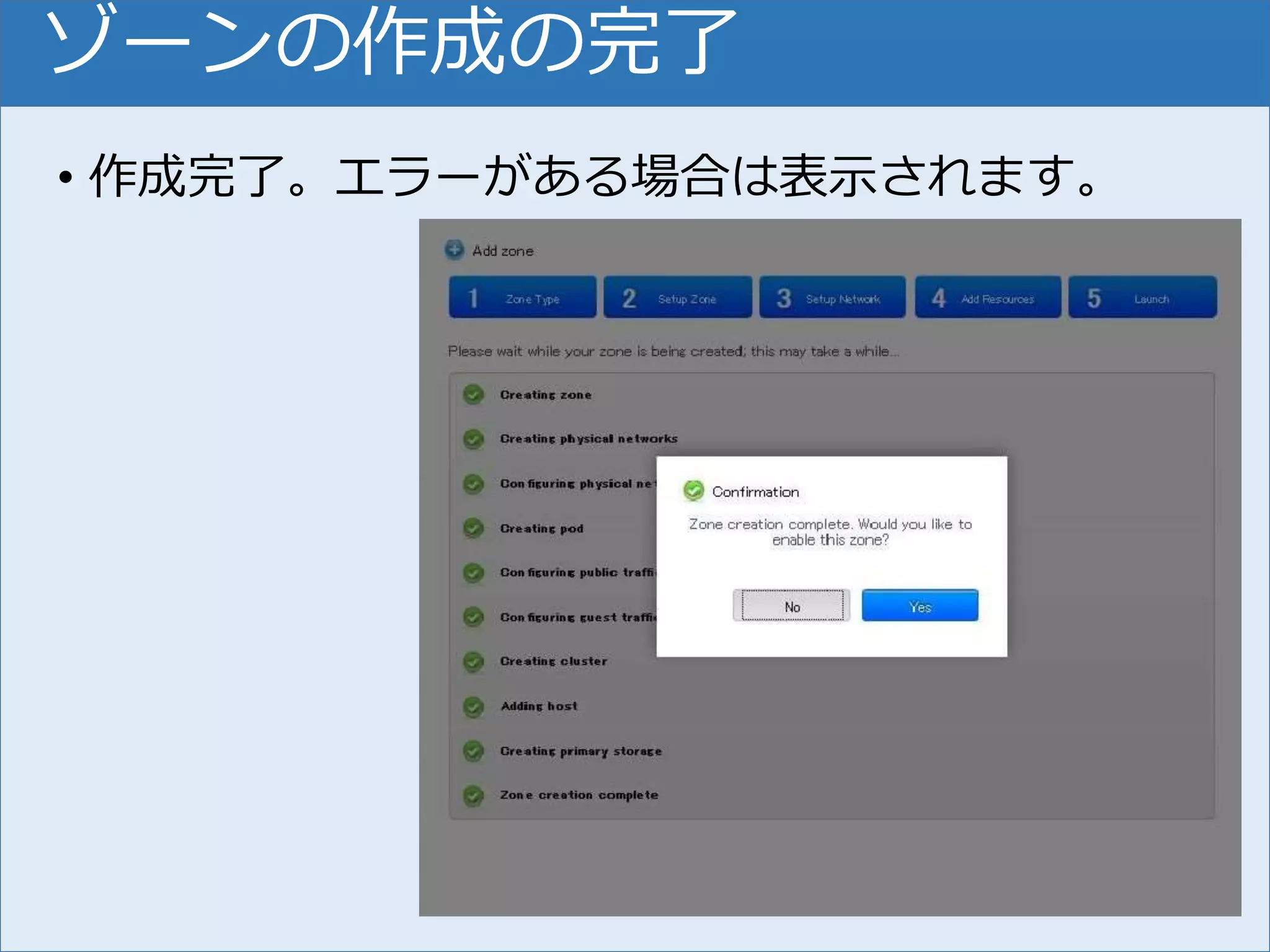Click the check icon beside Configuring guest traffic
Image resolution: width=1270 pixels, height=952 pixels.
[474, 617]
